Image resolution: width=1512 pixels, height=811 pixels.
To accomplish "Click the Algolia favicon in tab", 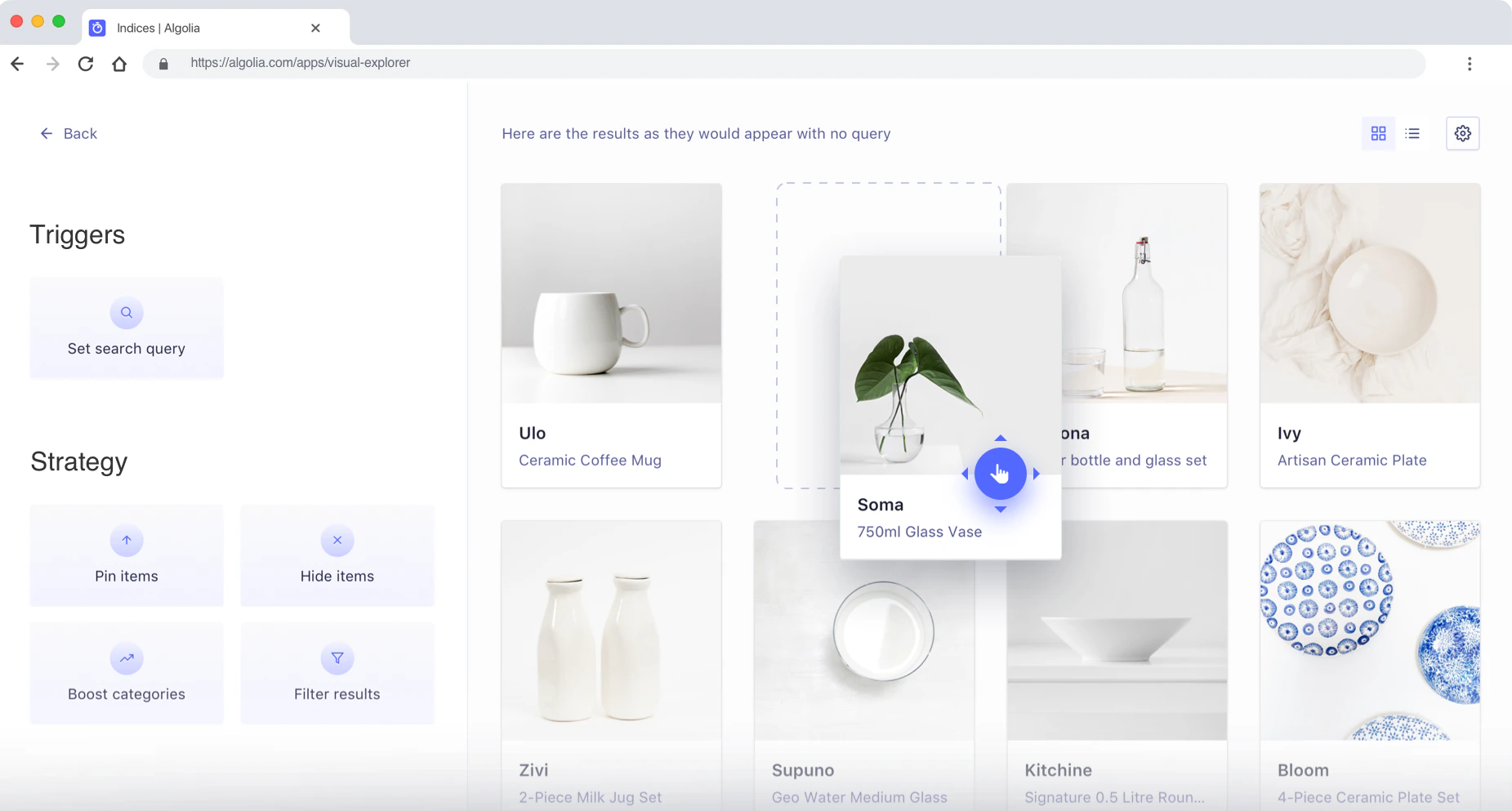I will 97,28.
